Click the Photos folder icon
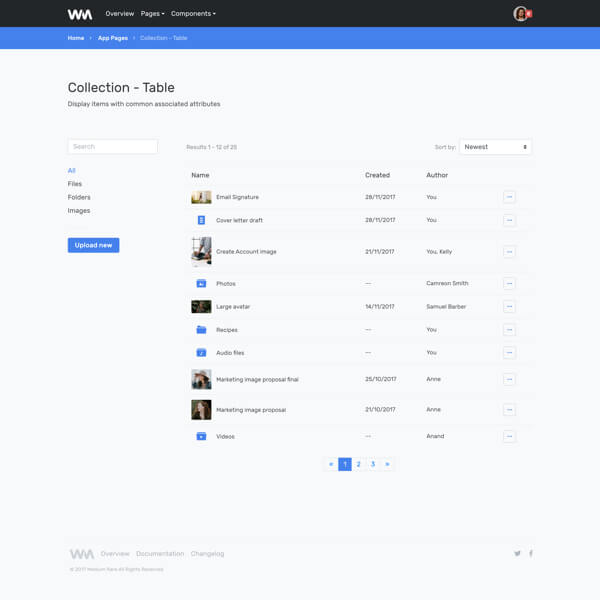Screen dimensions: 600x600 click(201, 283)
